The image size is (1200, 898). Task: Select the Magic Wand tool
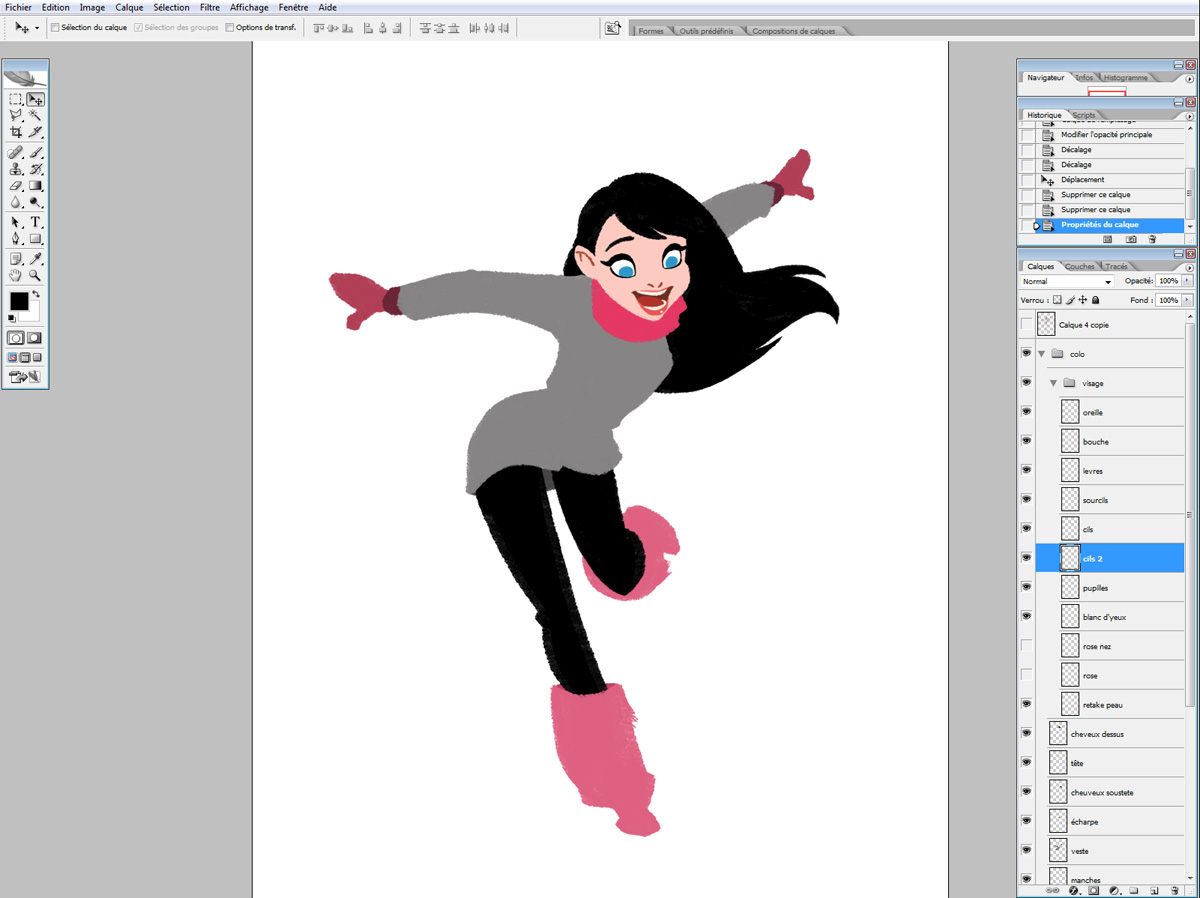(x=35, y=115)
